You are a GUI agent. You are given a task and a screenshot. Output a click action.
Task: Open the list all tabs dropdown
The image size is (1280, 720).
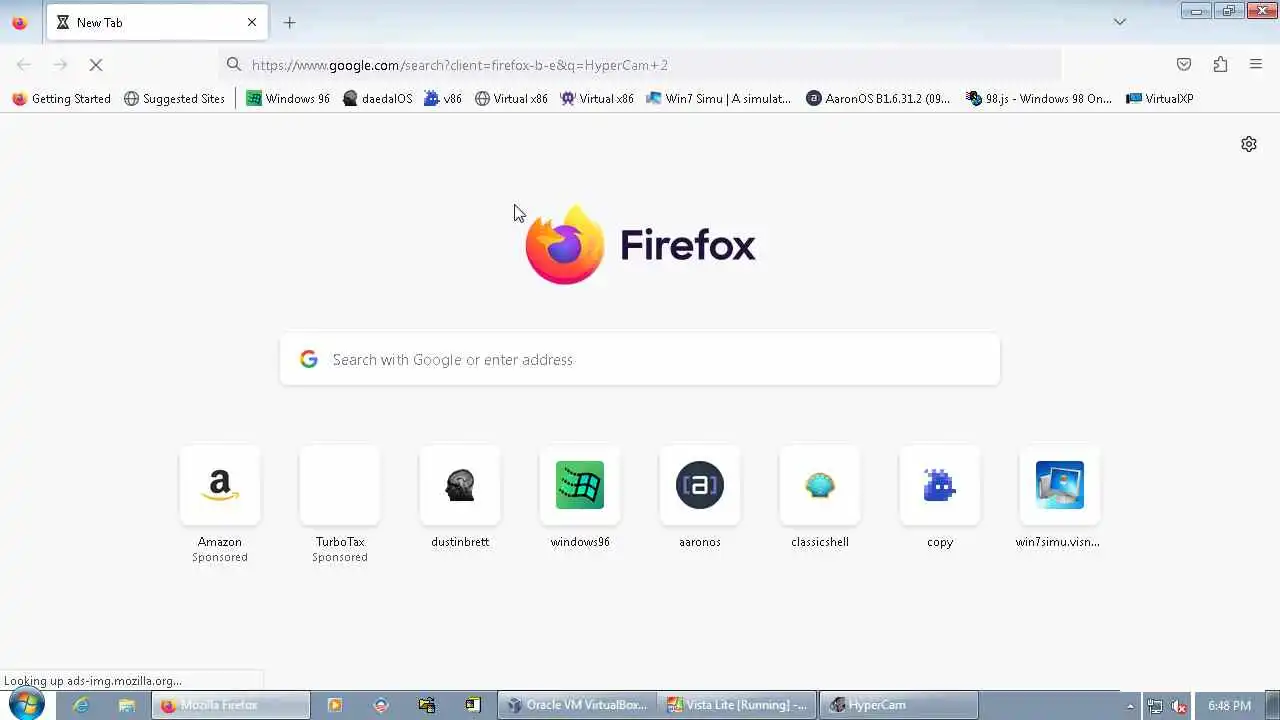pyautogui.click(x=1120, y=22)
